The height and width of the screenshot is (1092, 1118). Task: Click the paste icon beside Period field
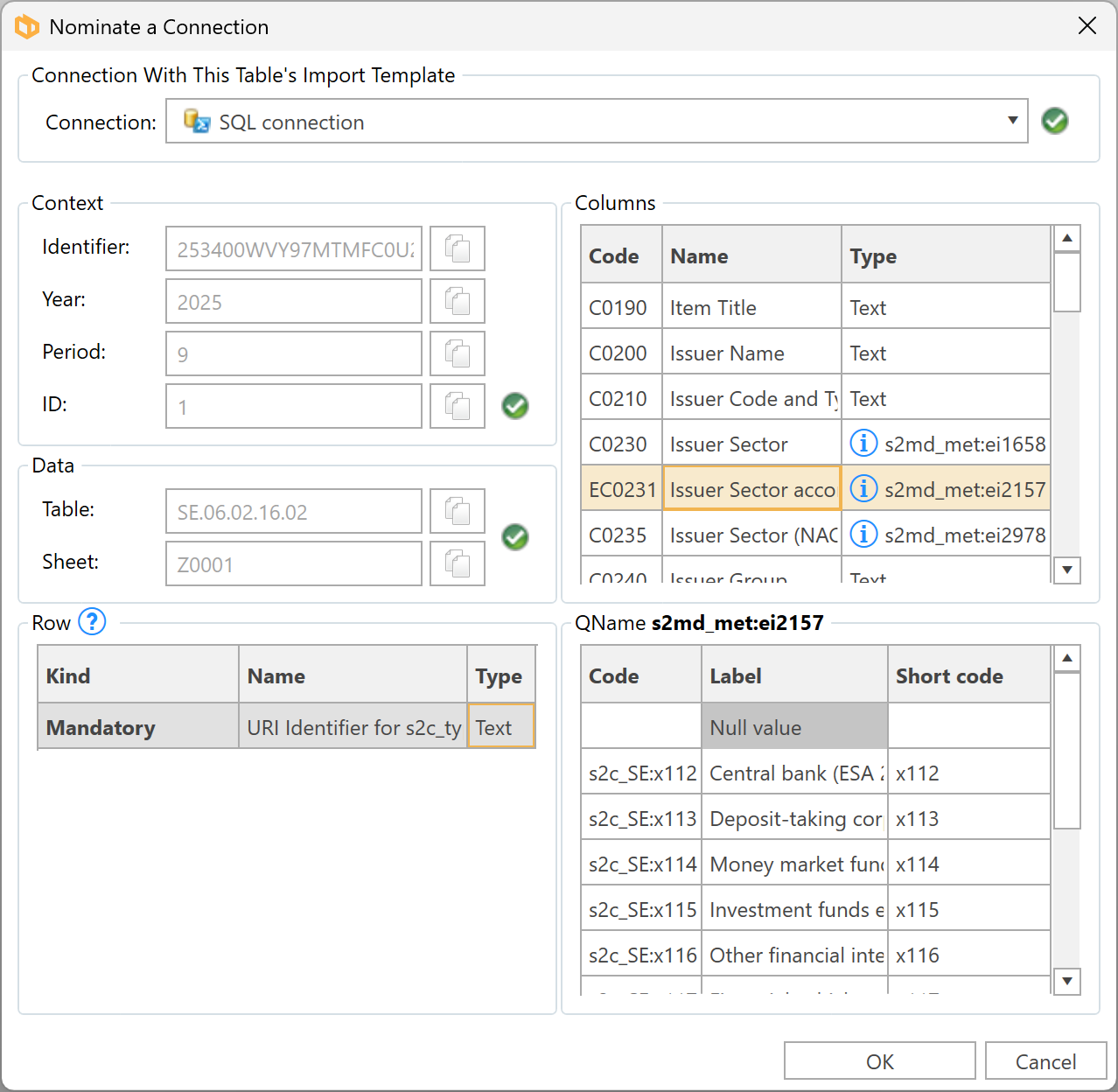pos(457,354)
